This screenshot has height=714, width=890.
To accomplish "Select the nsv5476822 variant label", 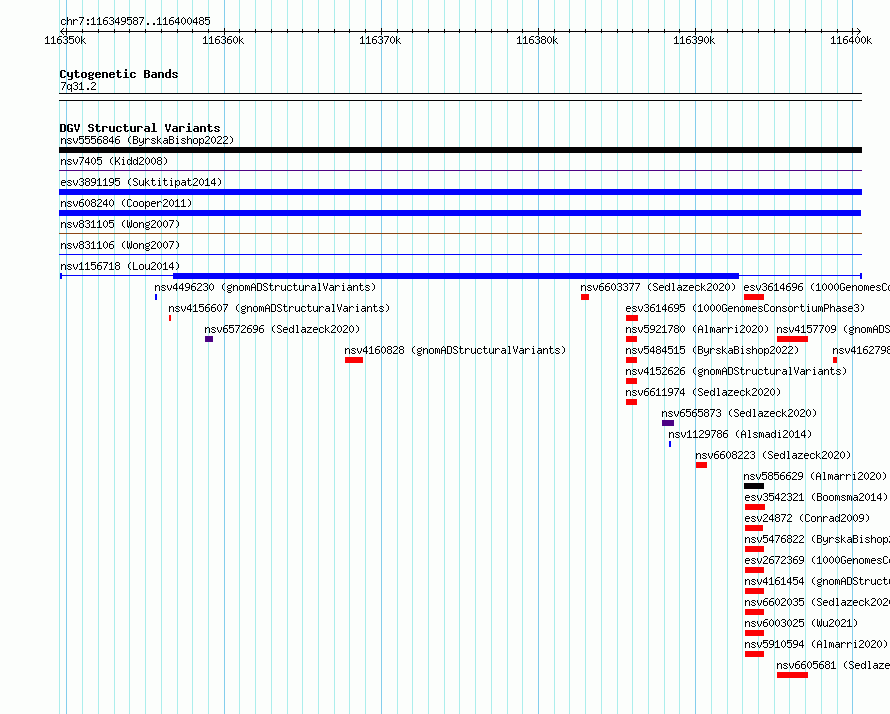I will tap(817, 539).
